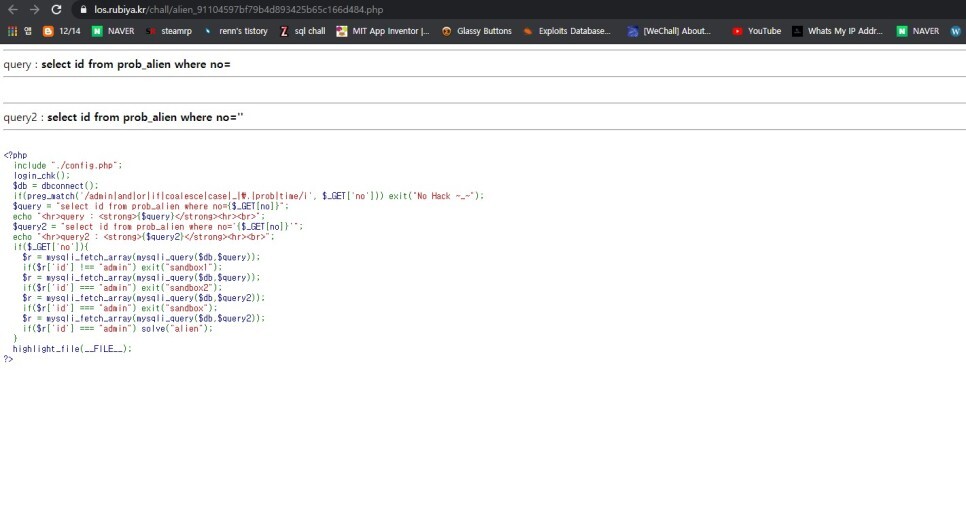
Task: Click query2 text ending with no=''
Action: [x=145, y=117]
